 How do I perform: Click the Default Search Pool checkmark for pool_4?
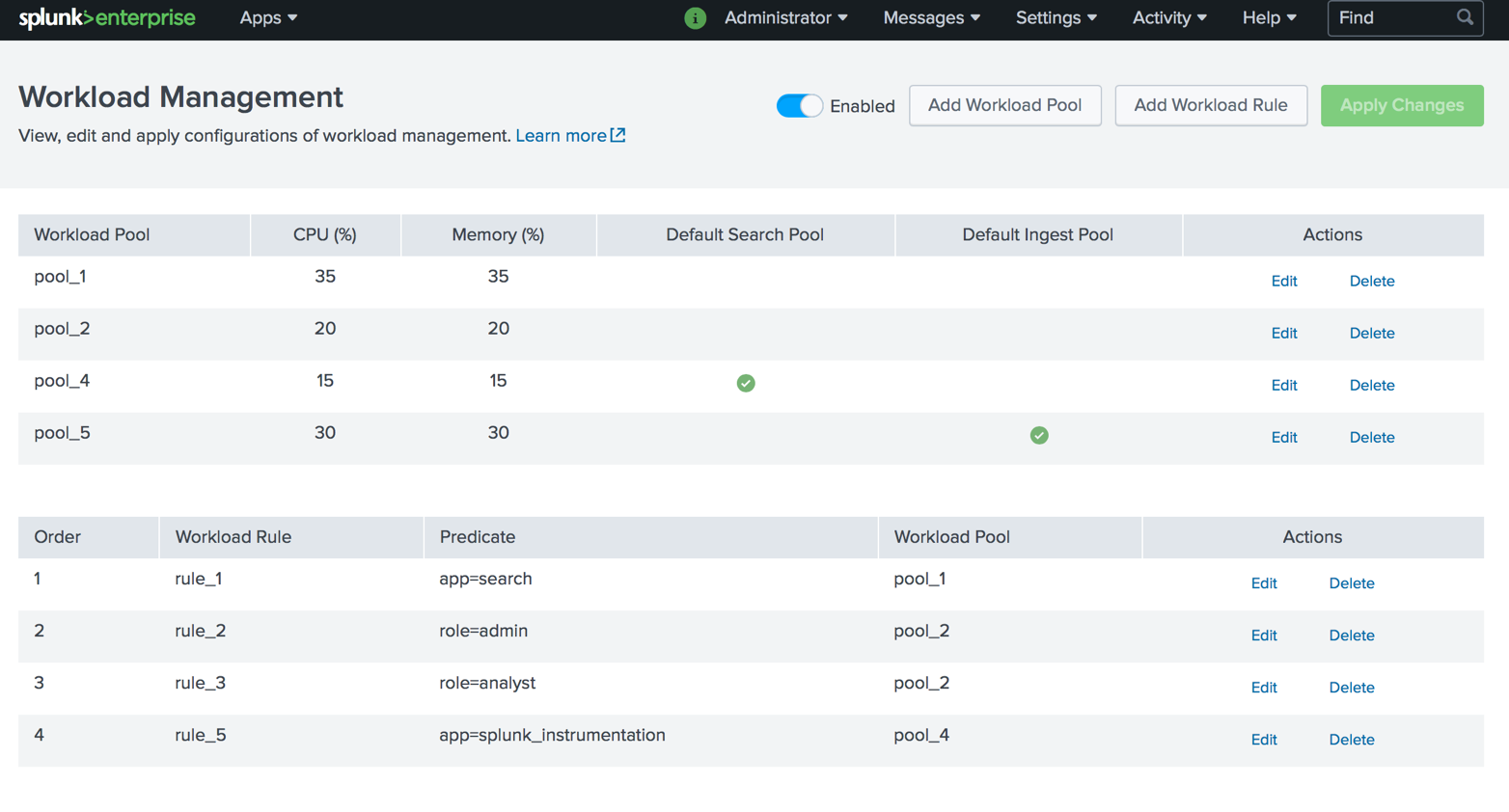745,383
